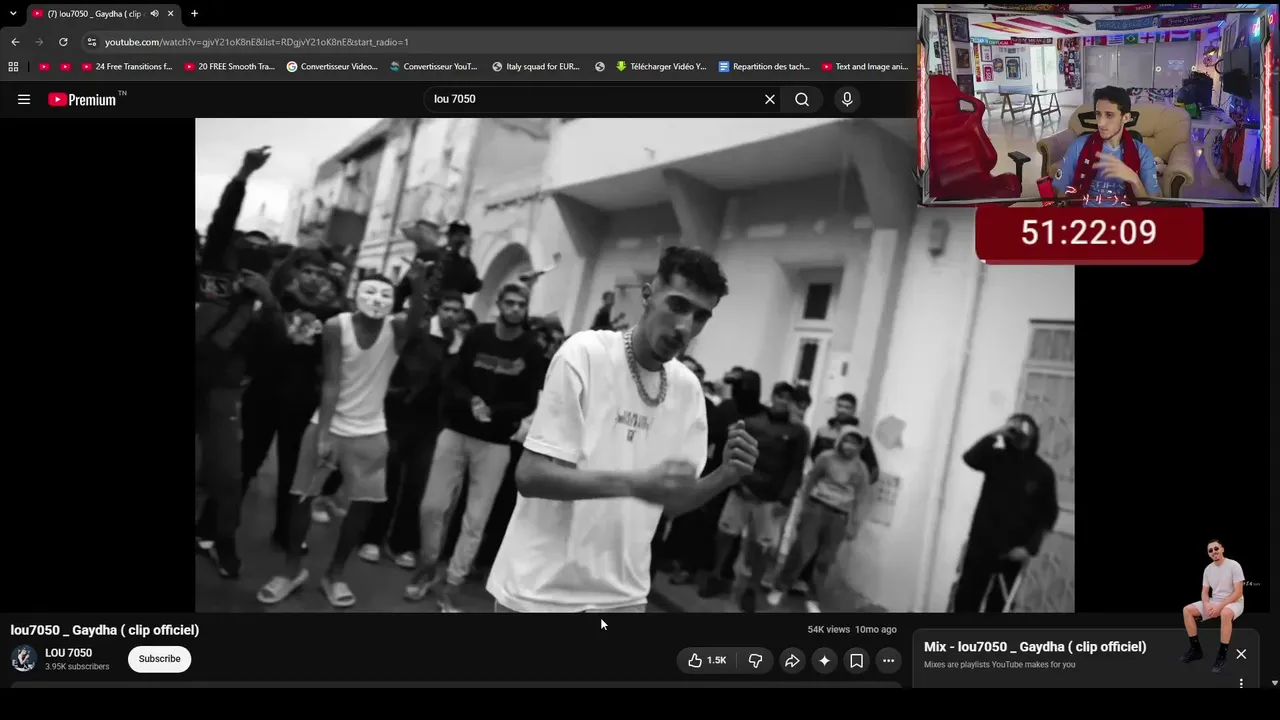Viewport: 1280px width, 720px height.
Task: Go forward in the browser
Action: [39, 42]
